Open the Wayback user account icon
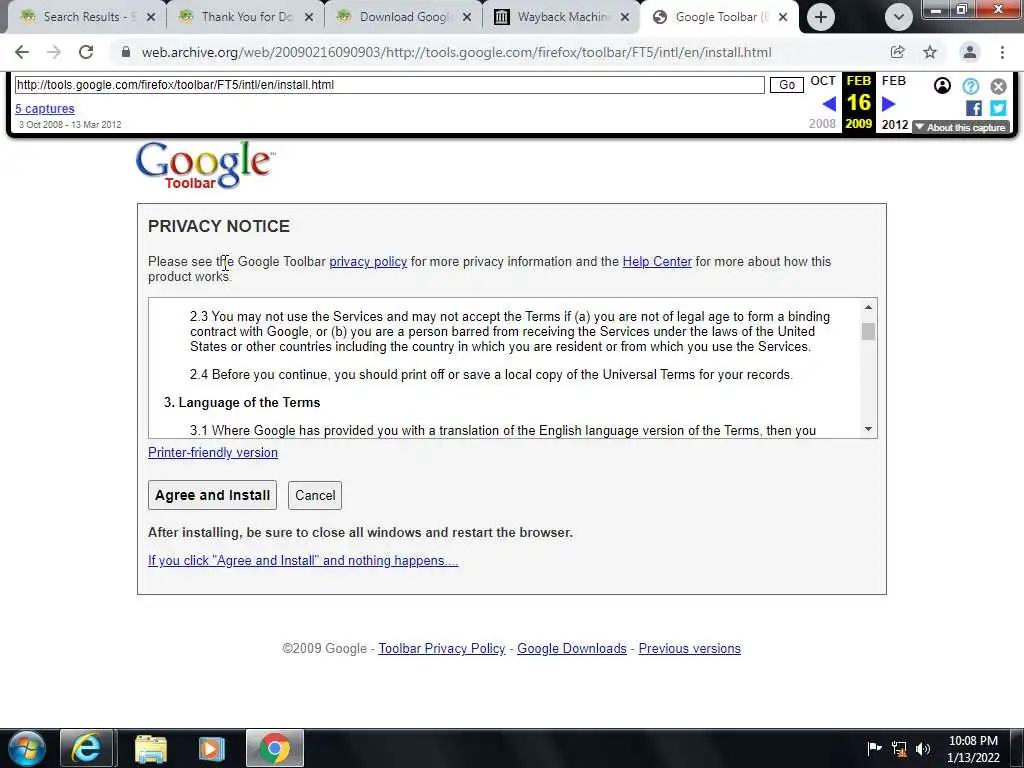Image resolution: width=1024 pixels, height=768 pixels. [942, 86]
